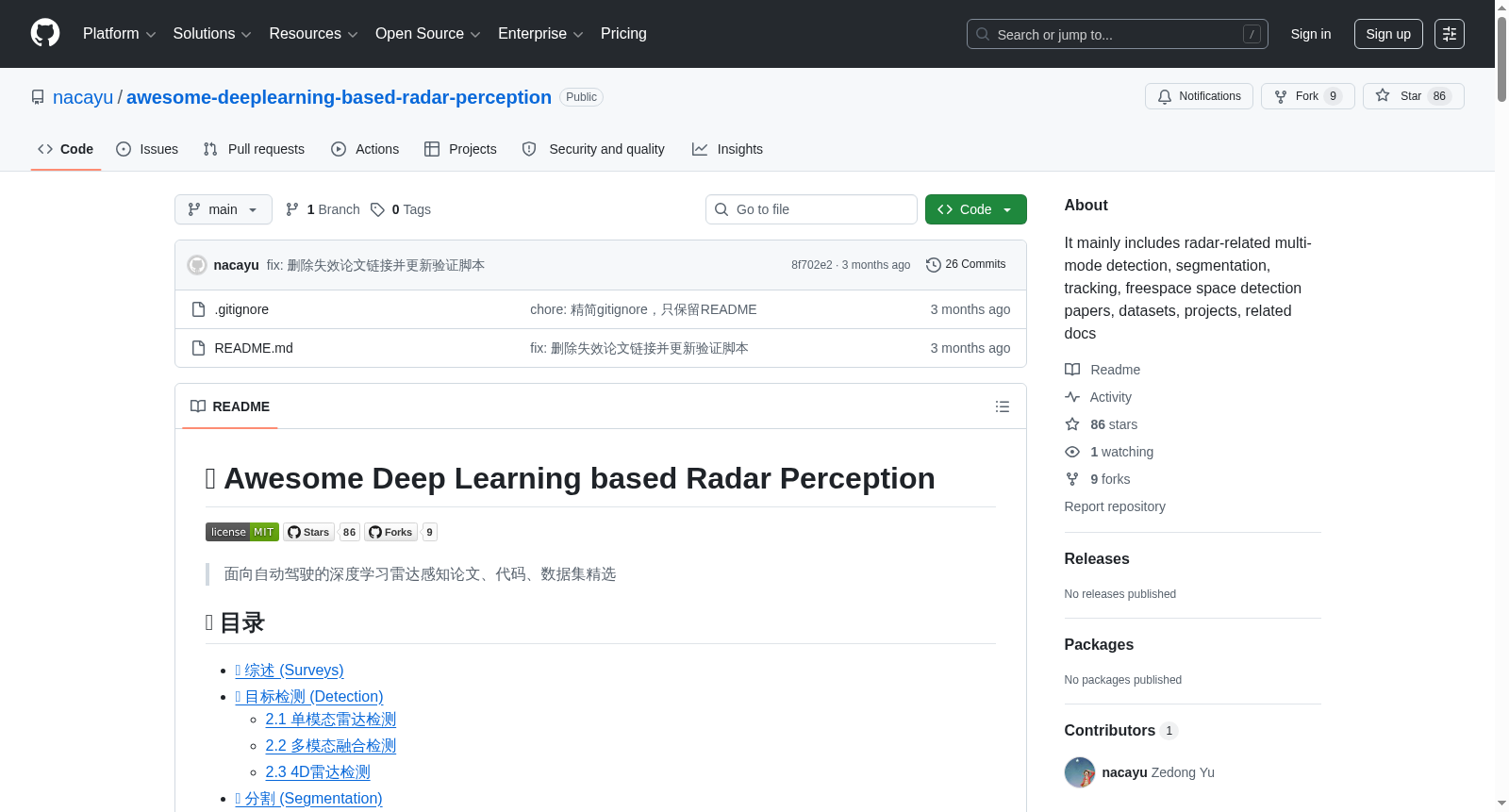
Task: Expand the Platform menu
Action: tap(119, 34)
